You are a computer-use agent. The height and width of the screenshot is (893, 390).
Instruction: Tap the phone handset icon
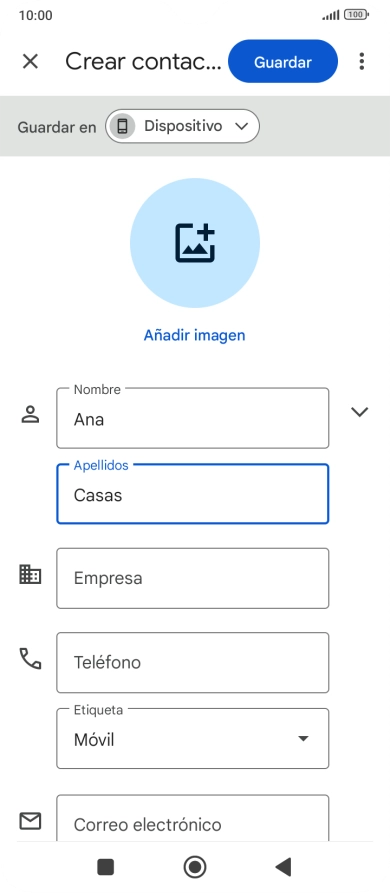[30, 658]
